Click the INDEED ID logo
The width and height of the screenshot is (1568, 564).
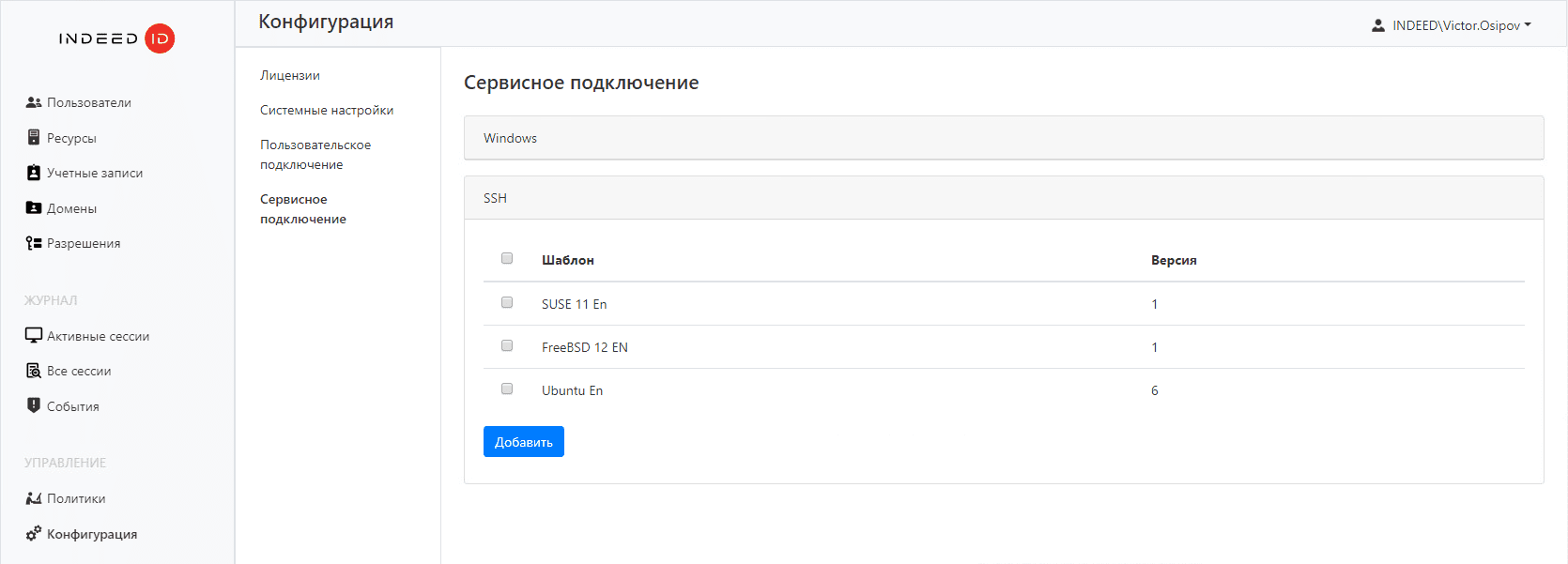(x=116, y=38)
